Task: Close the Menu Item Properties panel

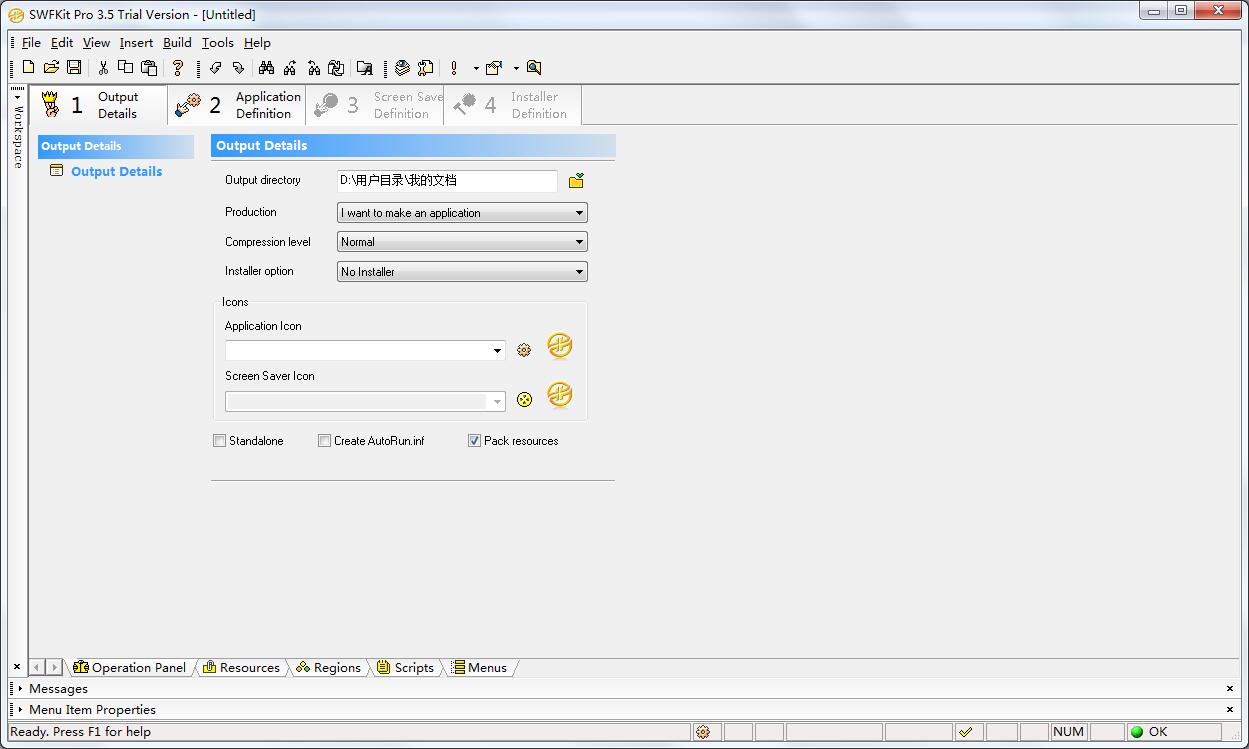Action: tap(1230, 710)
